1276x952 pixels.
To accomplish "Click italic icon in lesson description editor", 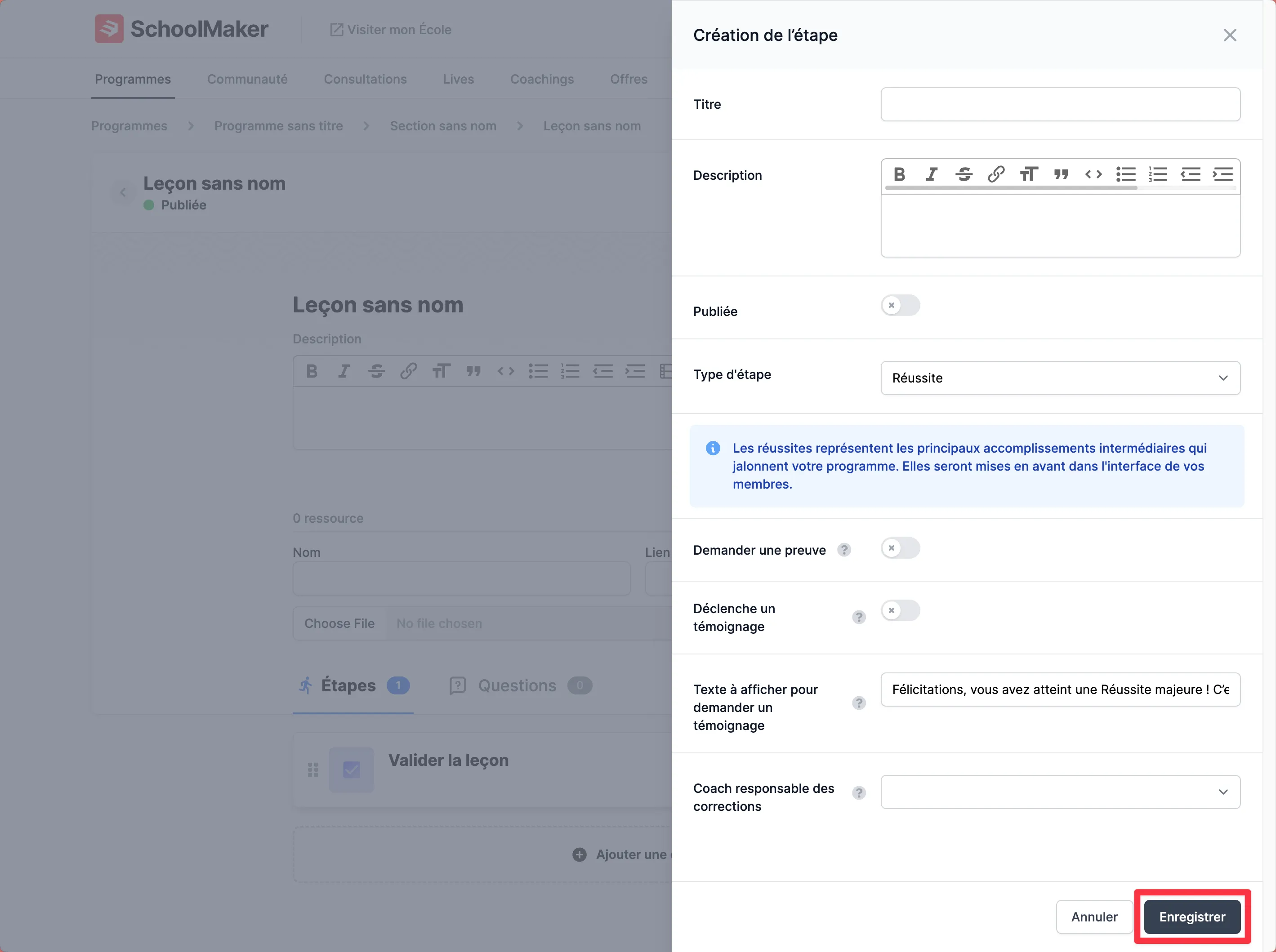I will pyautogui.click(x=344, y=371).
